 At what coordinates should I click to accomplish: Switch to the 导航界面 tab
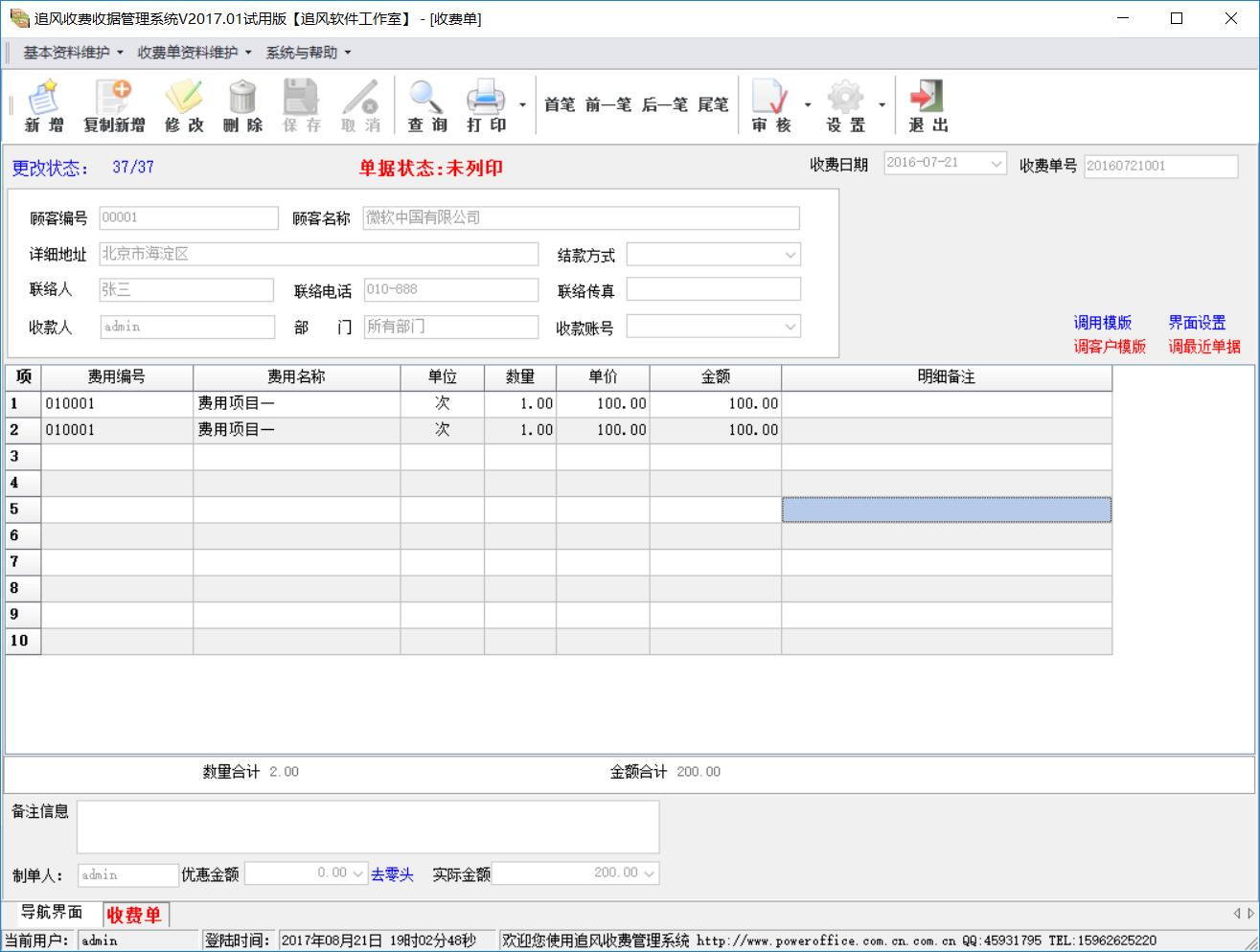pyautogui.click(x=52, y=913)
